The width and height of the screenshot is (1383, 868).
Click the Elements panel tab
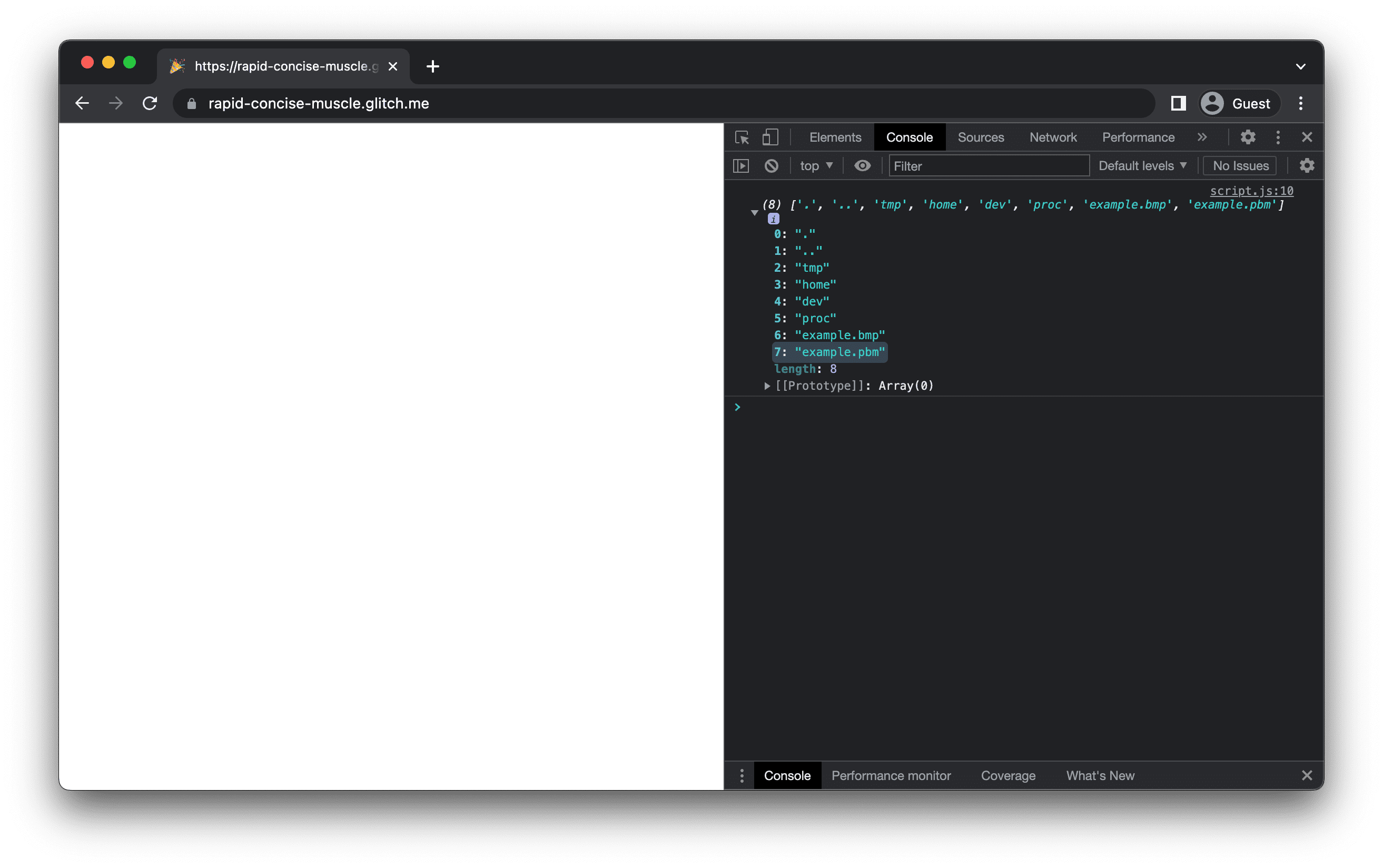tap(834, 137)
